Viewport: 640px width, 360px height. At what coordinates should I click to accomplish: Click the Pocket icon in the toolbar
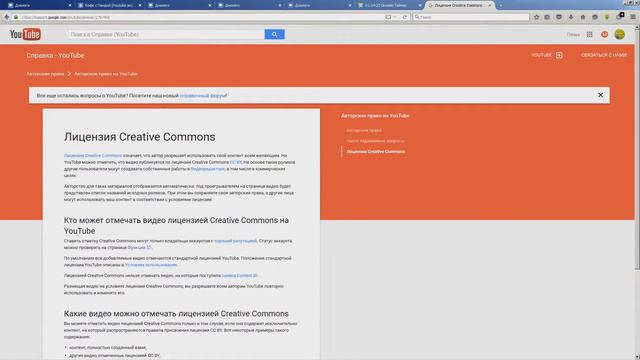click(x=559, y=17)
